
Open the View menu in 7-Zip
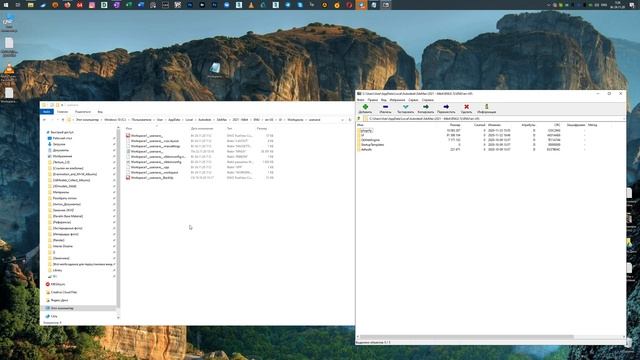pos(384,100)
